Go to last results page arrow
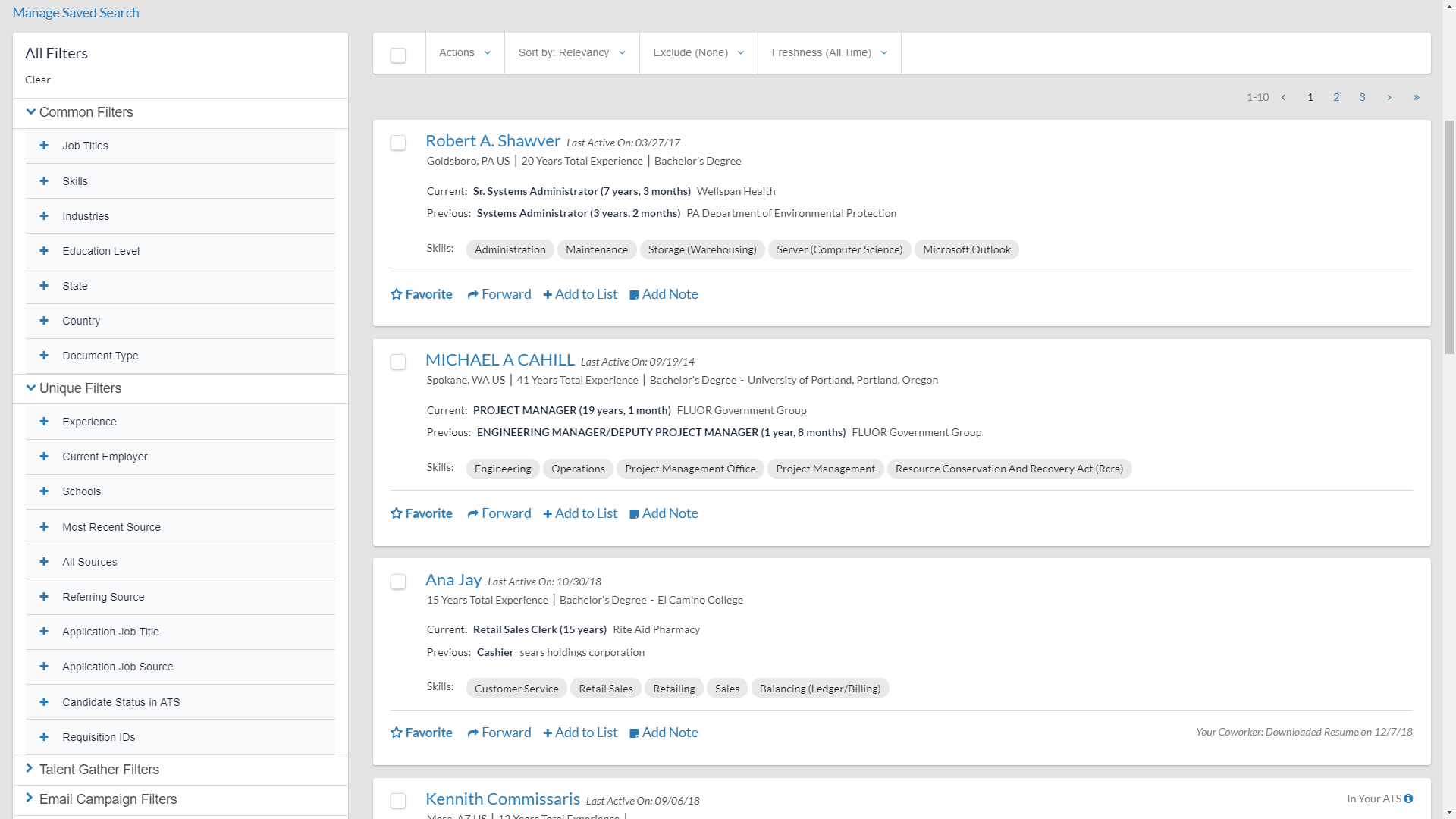This screenshot has width=1456, height=819. pyautogui.click(x=1416, y=97)
